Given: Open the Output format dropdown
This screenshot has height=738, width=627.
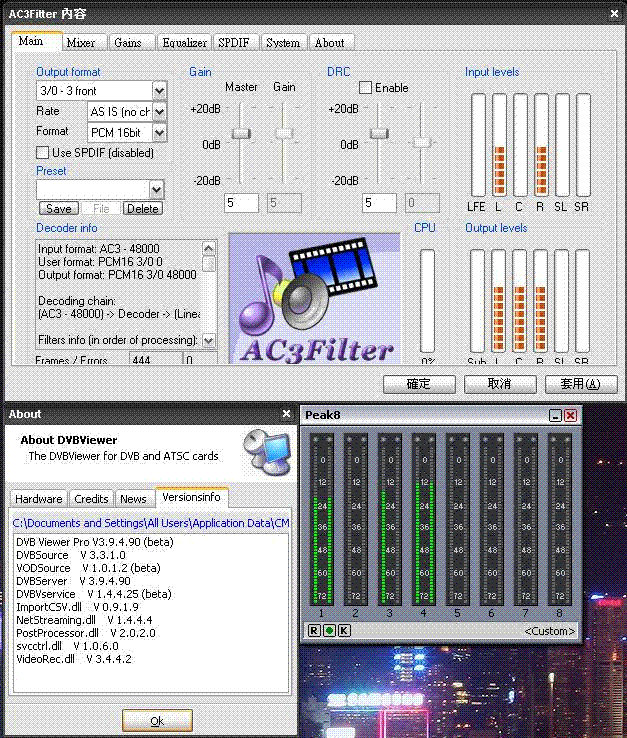Looking at the screenshot, I should tap(160, 90).
